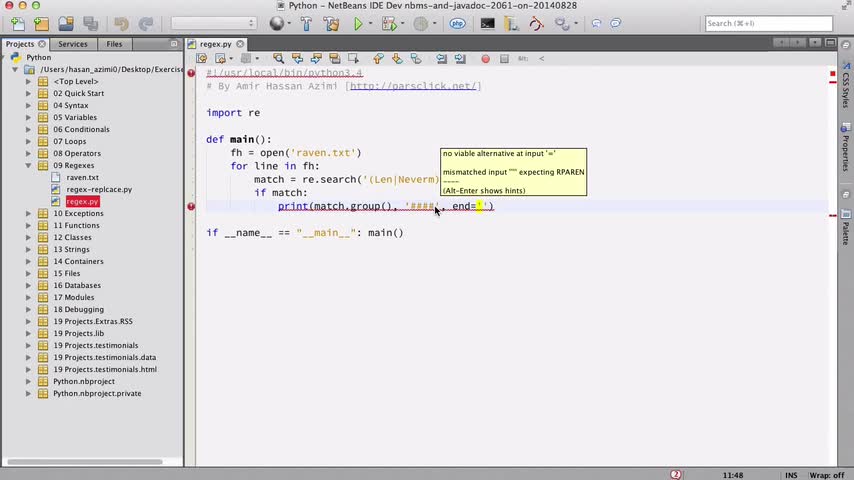854x480 pixels.
Task: Show opened documents list dropdown button
Action: coord(815,42)
